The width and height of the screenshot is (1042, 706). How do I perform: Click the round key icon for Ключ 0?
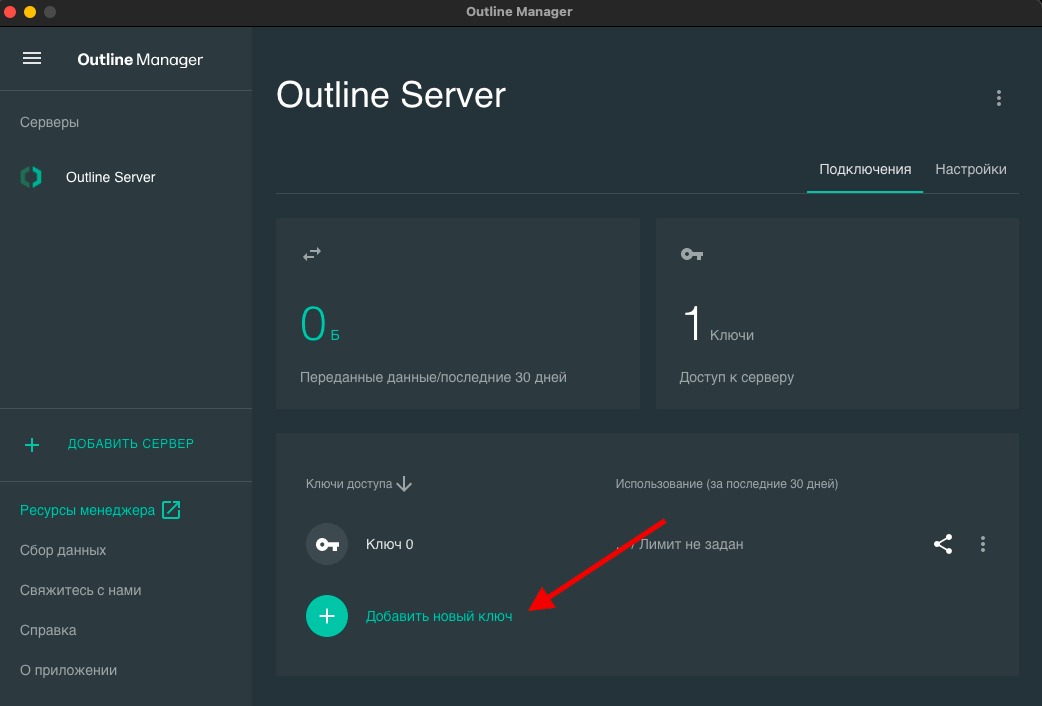(x=327, y=544)
